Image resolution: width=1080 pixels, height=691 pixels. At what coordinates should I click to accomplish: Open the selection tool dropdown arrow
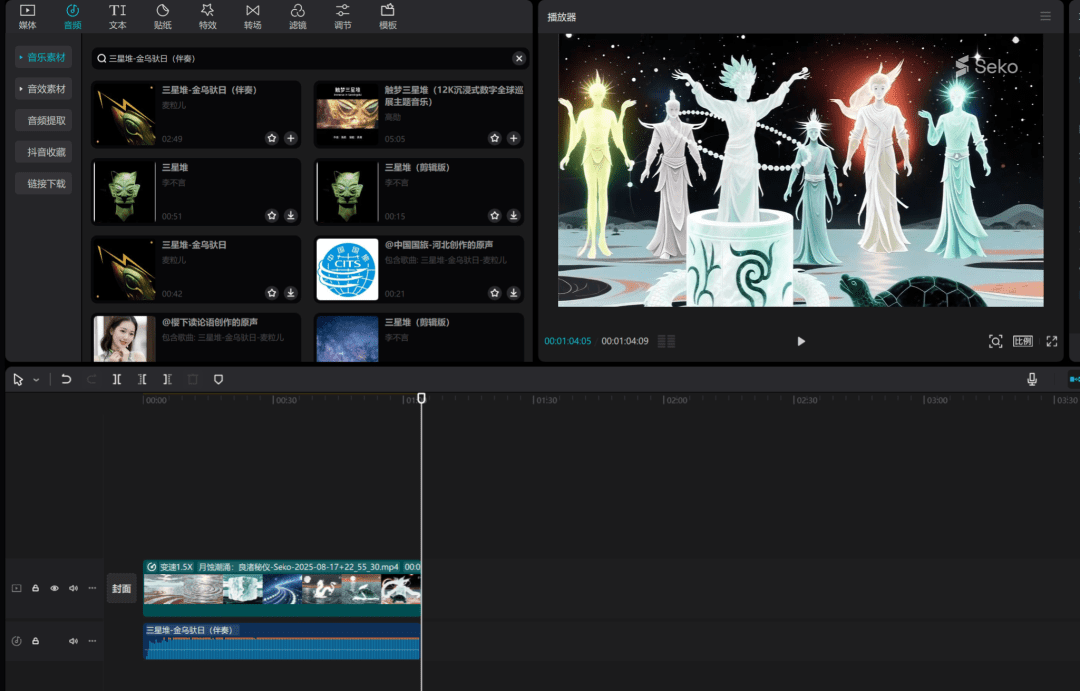(36, 380)
